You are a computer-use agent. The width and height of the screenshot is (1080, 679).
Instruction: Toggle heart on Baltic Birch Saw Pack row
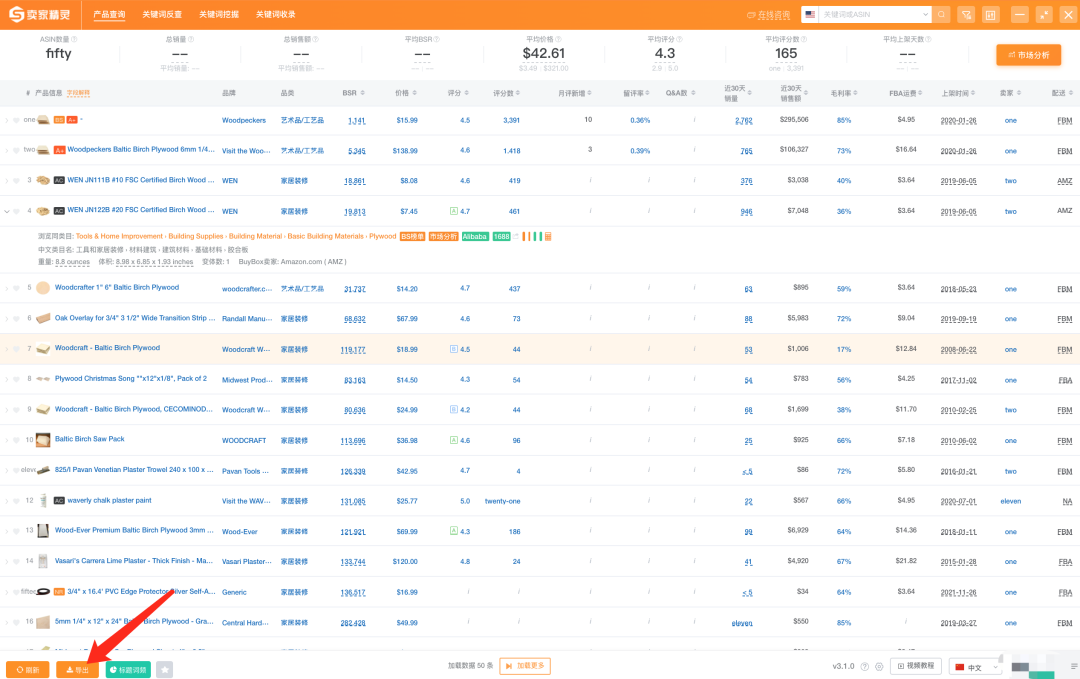click(17, 440)
